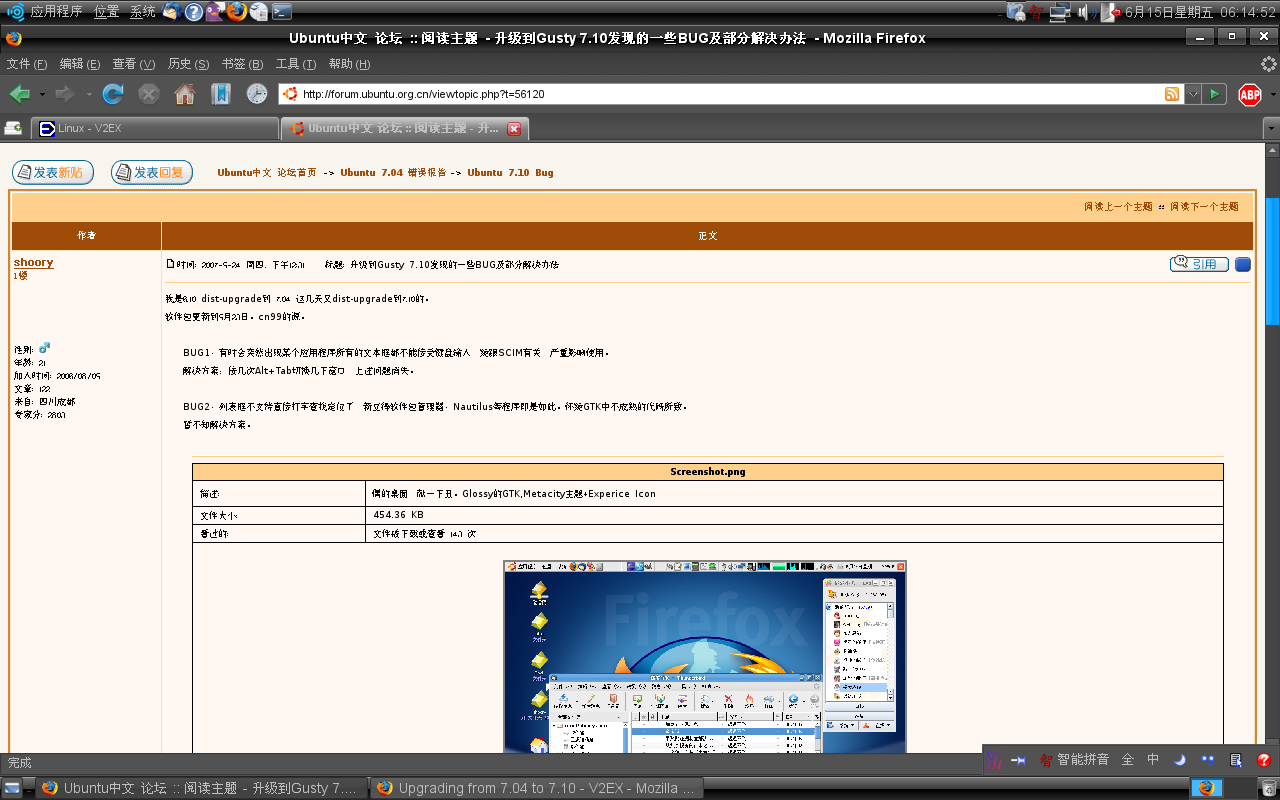The image size is (1280, 800).
Task: Toggle SCIM punctuation mode icon
Action: pyautogui.click(x=1208, y=760)
